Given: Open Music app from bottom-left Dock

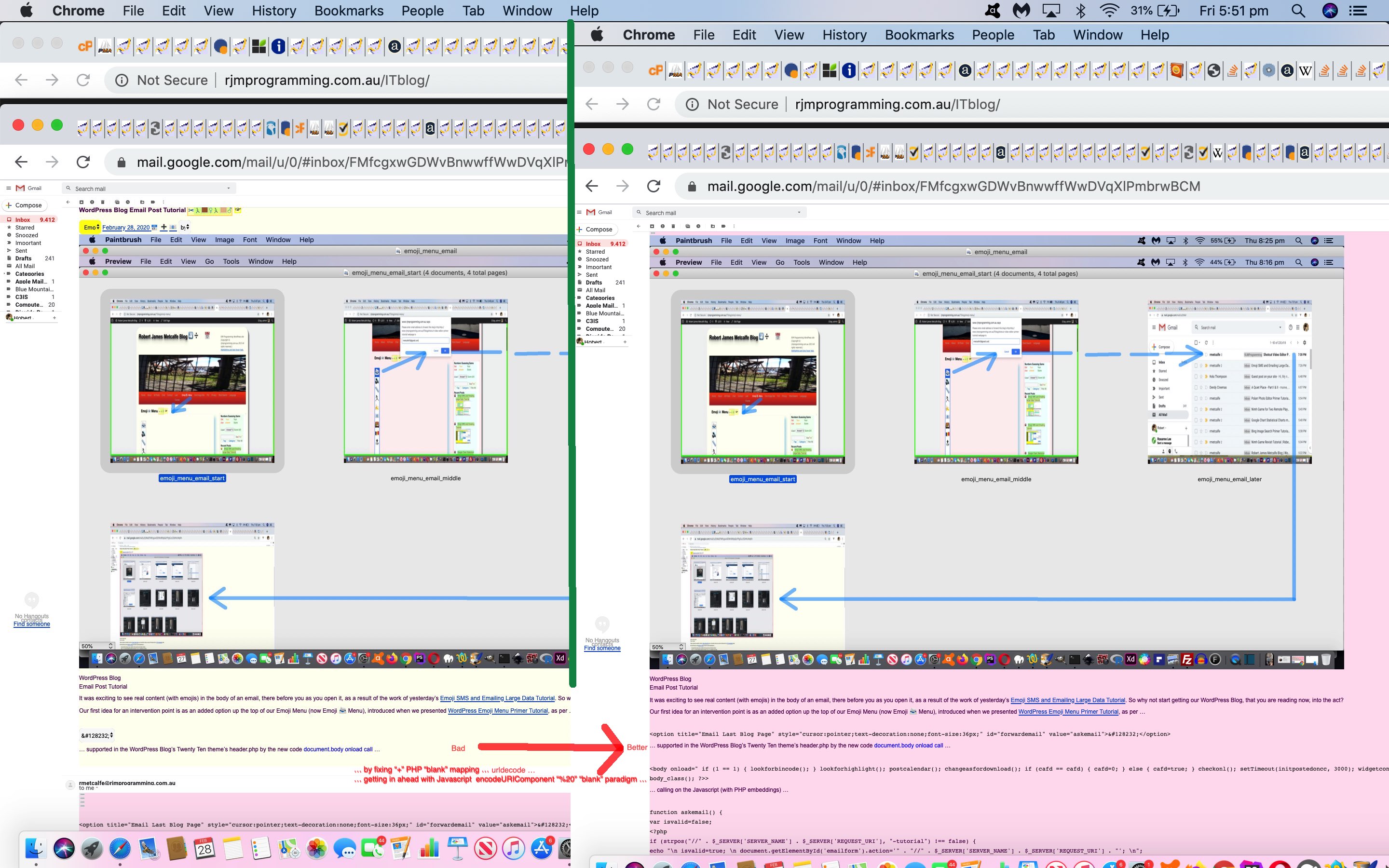Looking at the screenshot, I should coord(514,848).
